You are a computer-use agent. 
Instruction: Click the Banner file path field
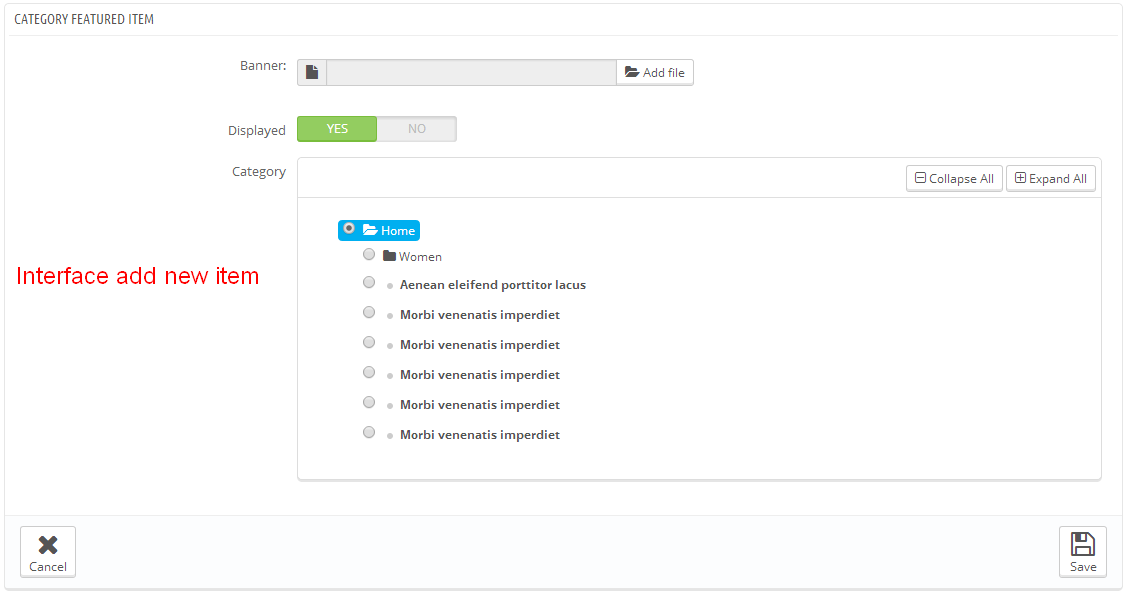click(471, 72)
